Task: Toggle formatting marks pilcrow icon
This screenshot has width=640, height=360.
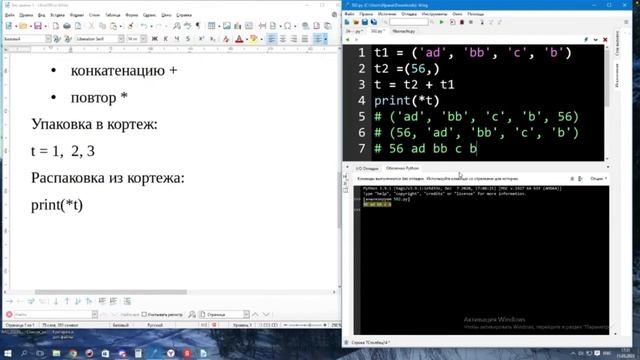Action: click(x=198, y=26)
